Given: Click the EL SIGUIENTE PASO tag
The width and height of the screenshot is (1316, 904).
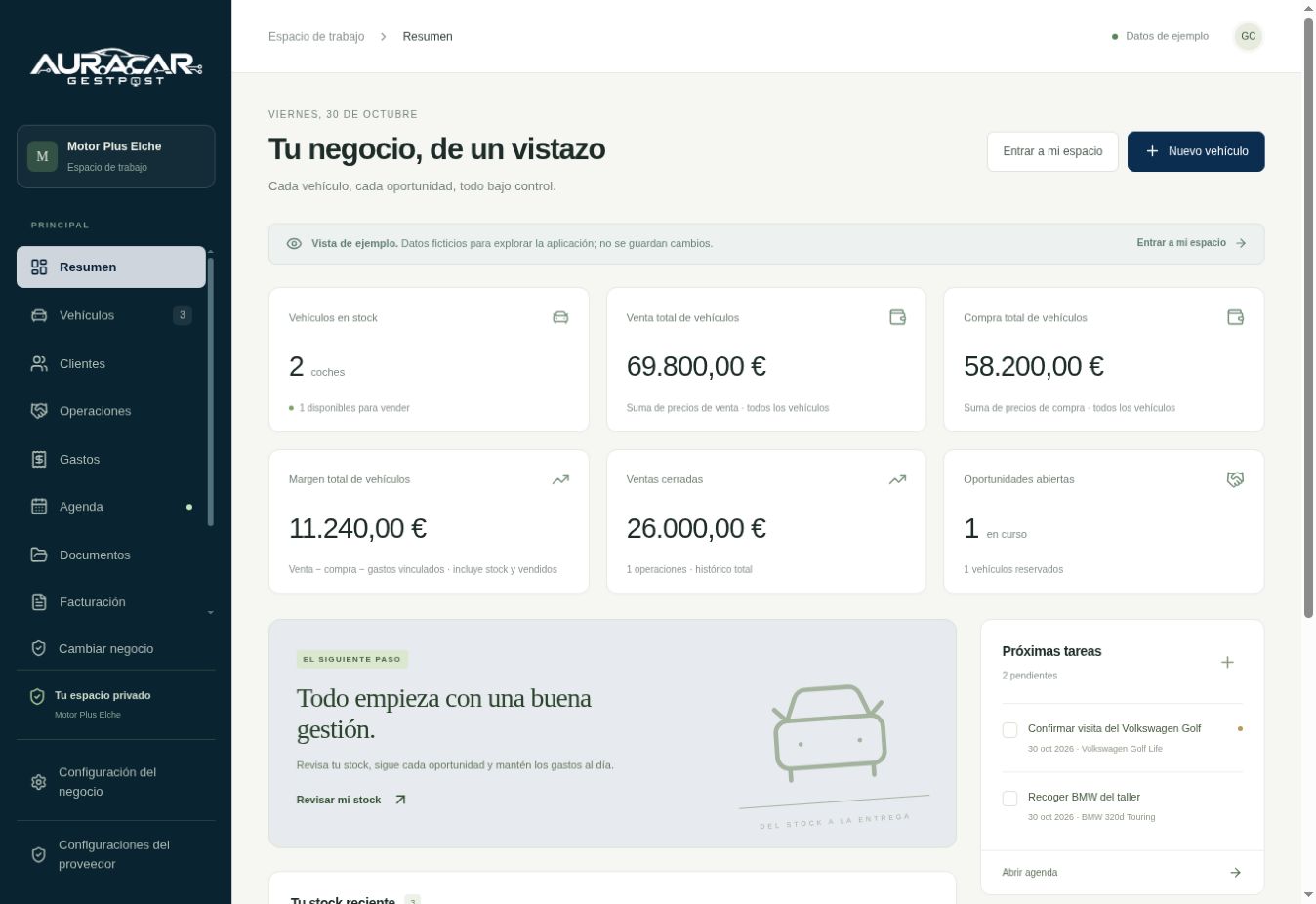Looking at the screenshot, I should 352,659.
